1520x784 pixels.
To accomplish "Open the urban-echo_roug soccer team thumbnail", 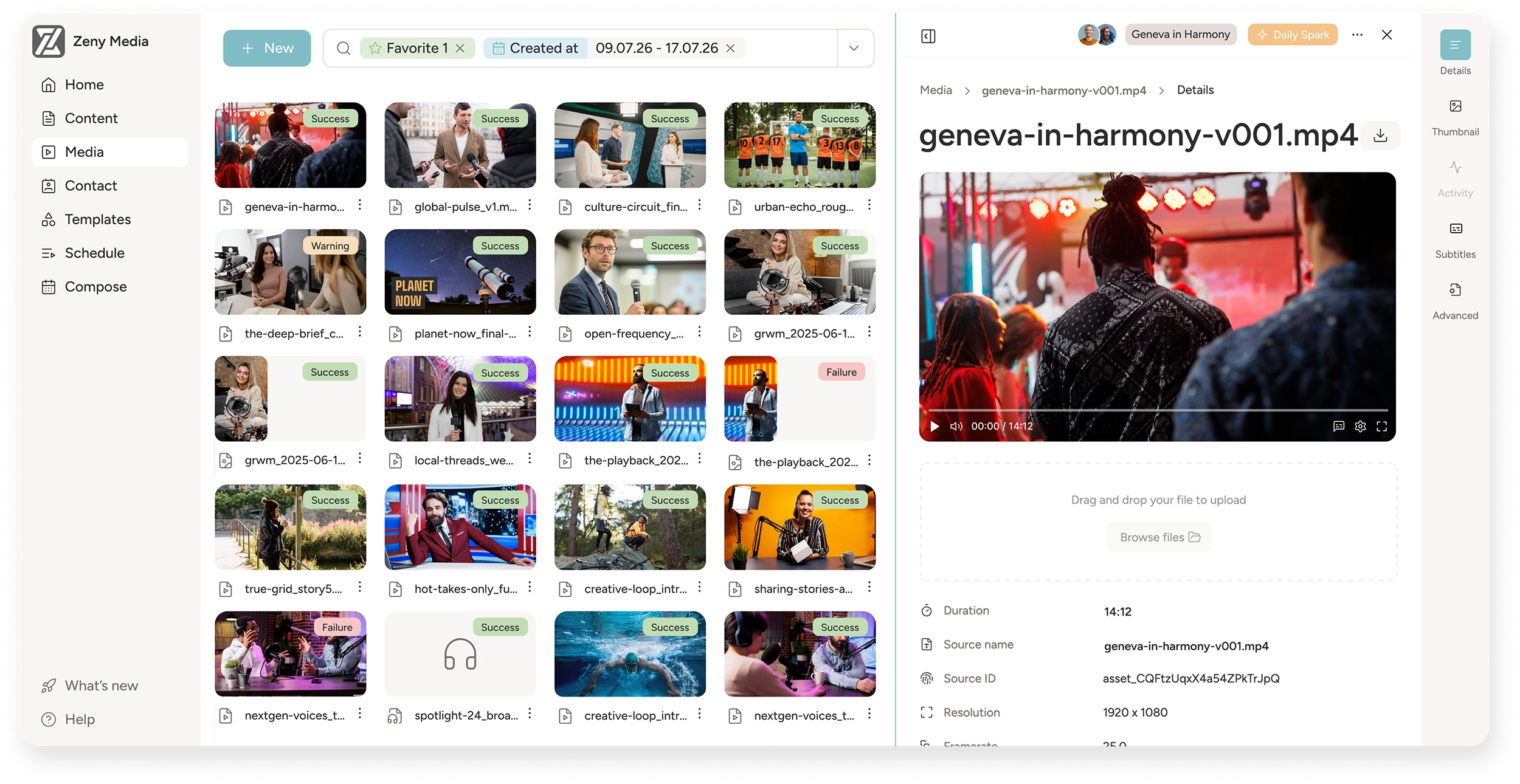I will point(800,145).
